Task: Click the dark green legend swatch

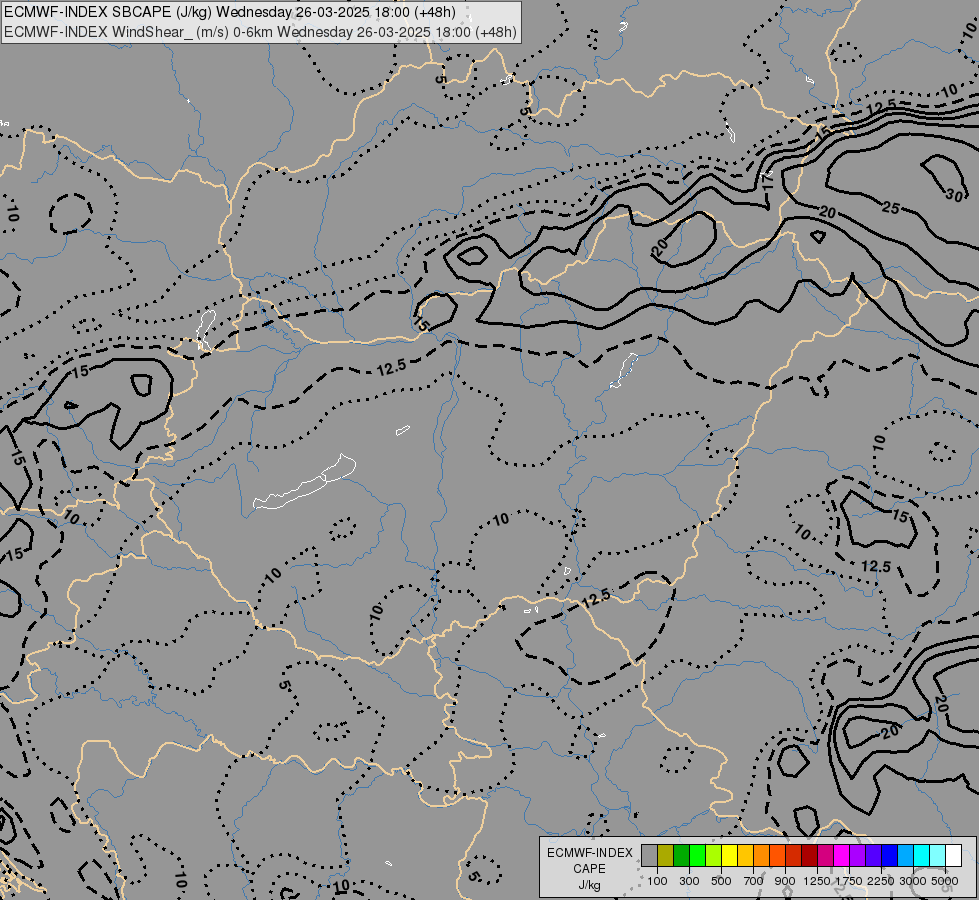Action: (681, 855)
